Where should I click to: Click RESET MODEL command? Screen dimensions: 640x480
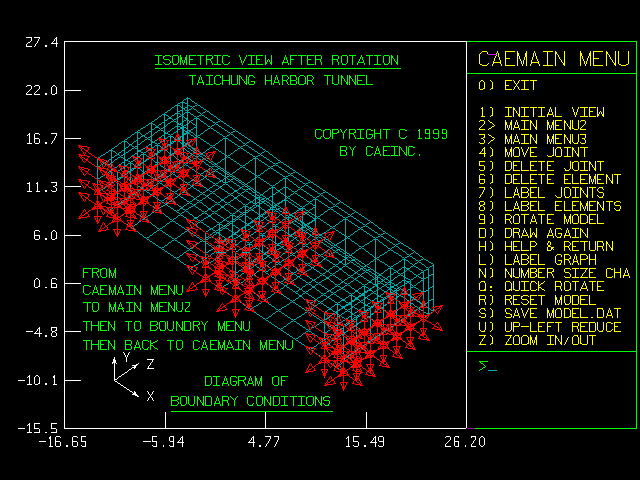pyautogui.click(x=537, y=300)
